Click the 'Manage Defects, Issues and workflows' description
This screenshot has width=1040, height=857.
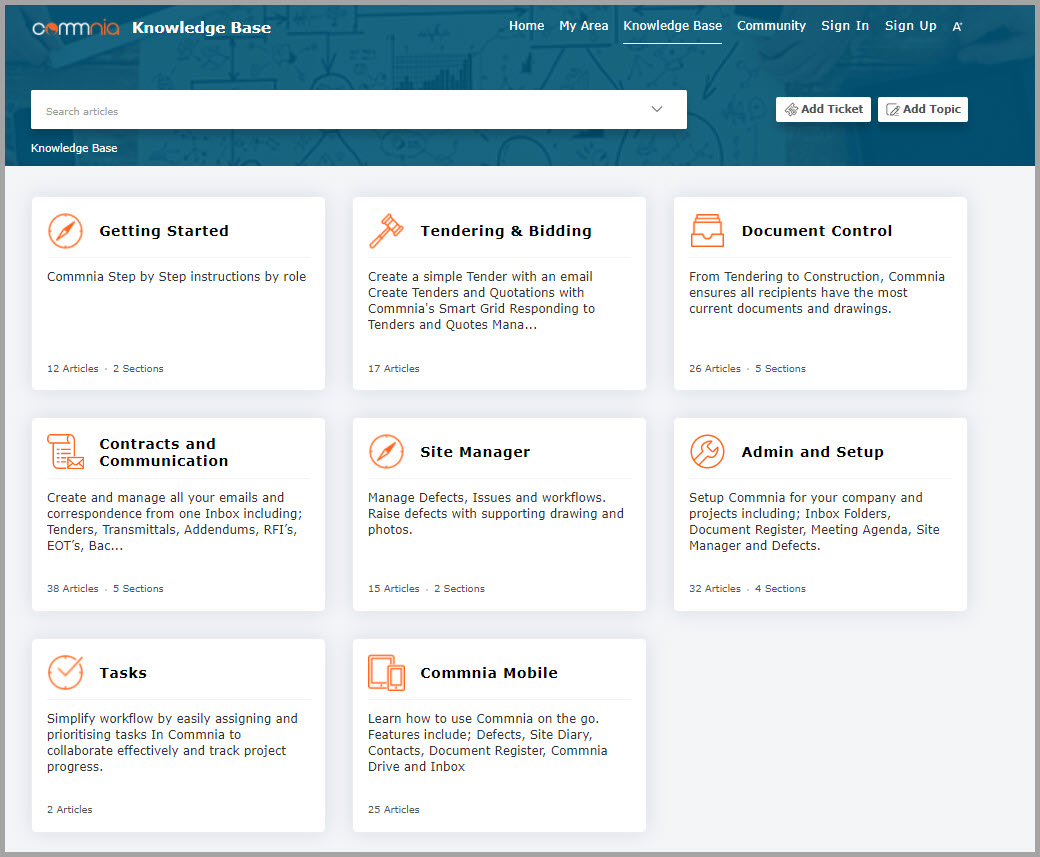496,513
